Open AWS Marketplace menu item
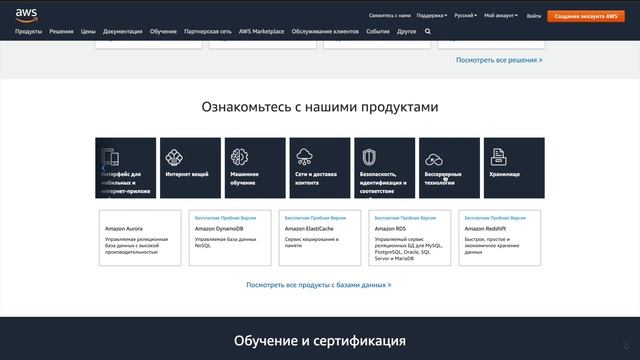640x360 pixels. (x=261, y=31)
